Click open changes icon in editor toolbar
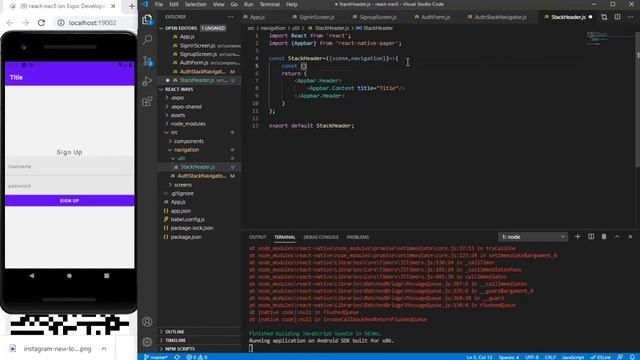The height and width of the screenshot is (360, 640). [x=604, y=17]
